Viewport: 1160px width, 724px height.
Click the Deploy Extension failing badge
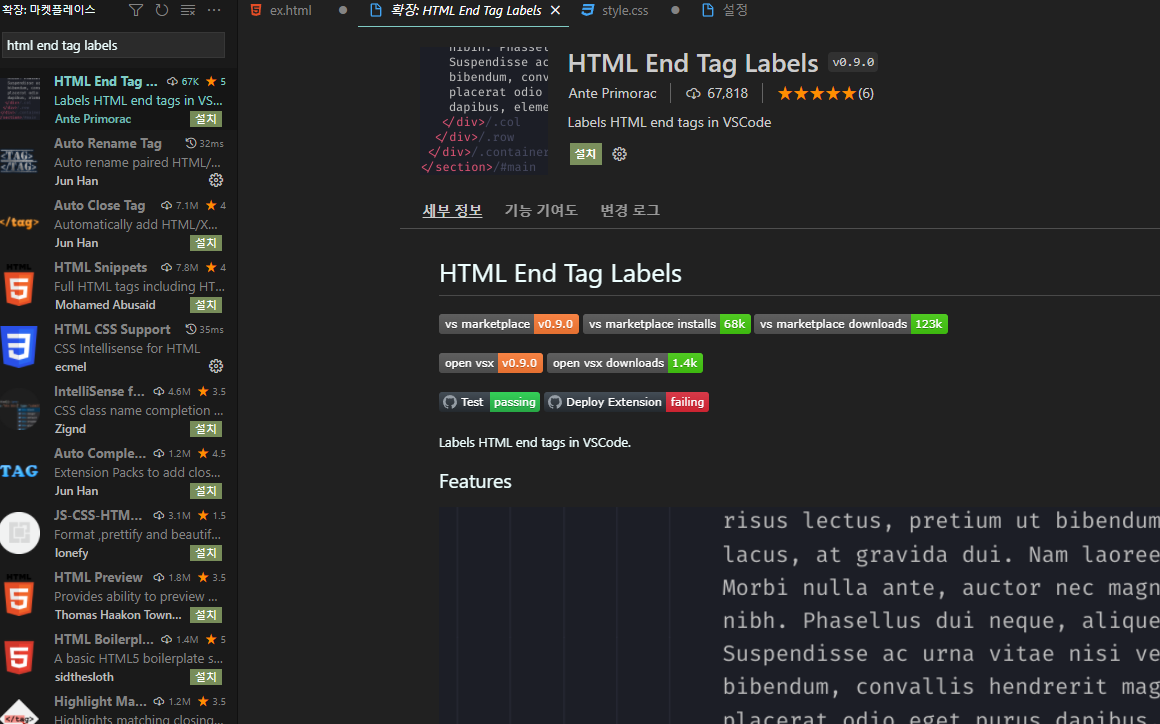627,402
